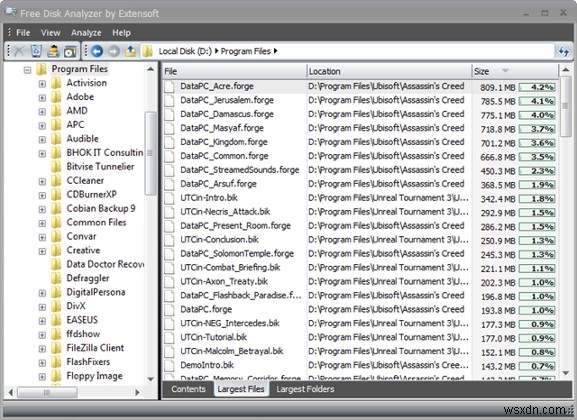577x420 pixels.
Task: Click the open in Explorer window icon
Action: [70, 52]
